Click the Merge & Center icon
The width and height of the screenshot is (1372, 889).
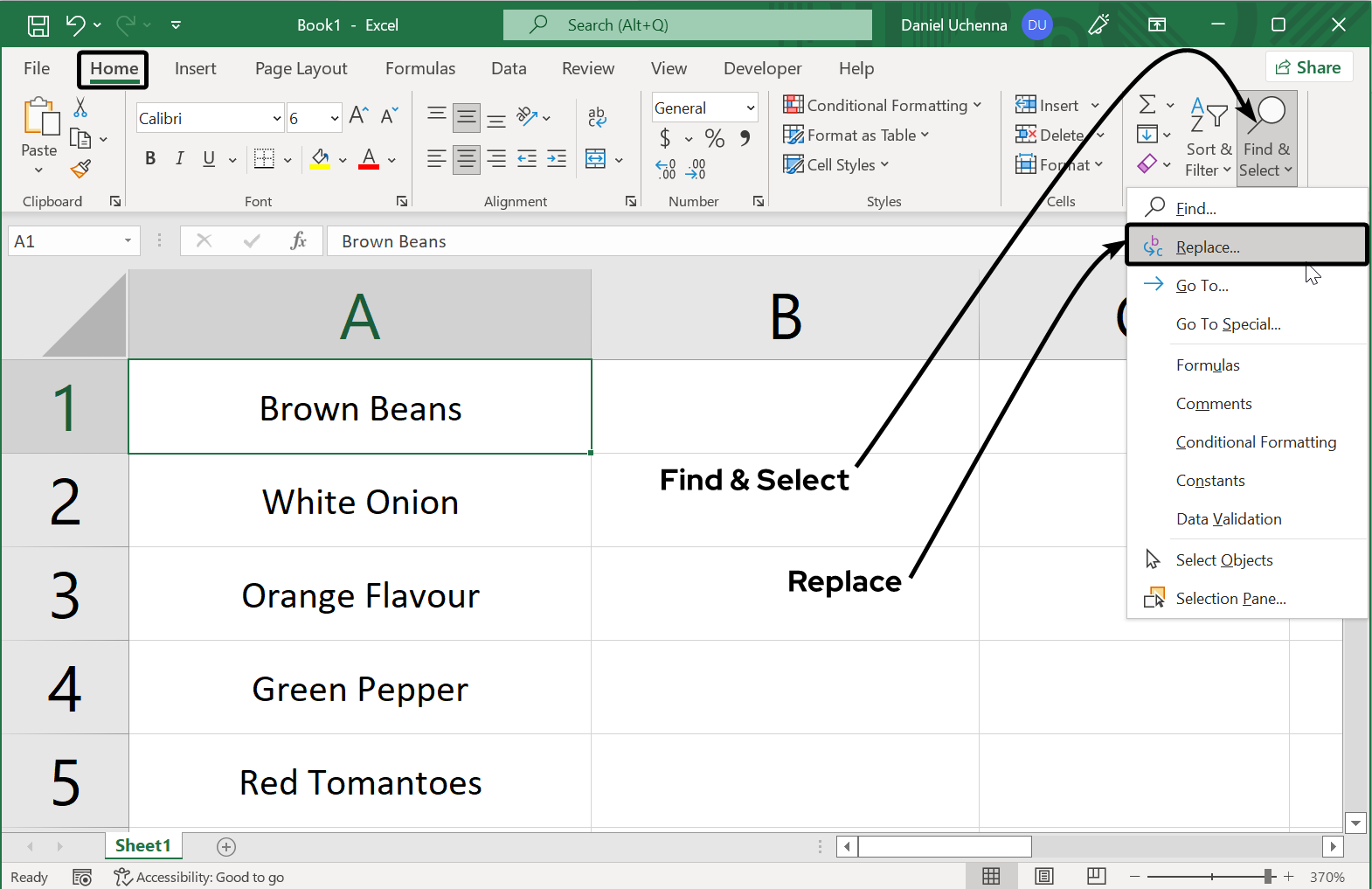click(596, 159)
